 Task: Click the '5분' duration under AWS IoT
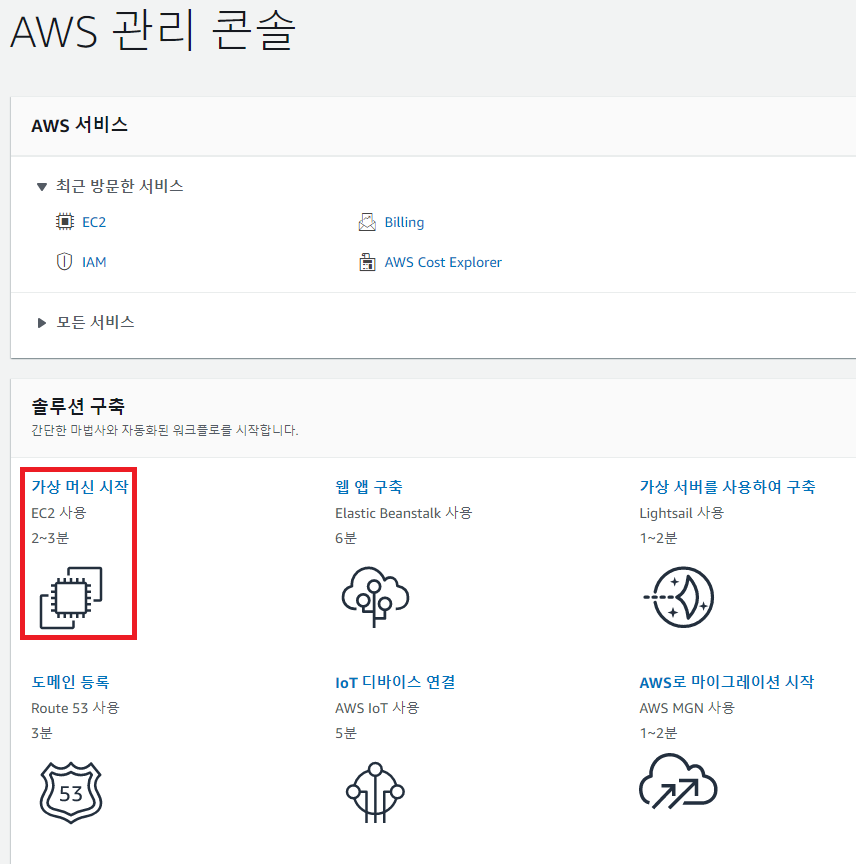pyautogui.click(x=346, y=733)
